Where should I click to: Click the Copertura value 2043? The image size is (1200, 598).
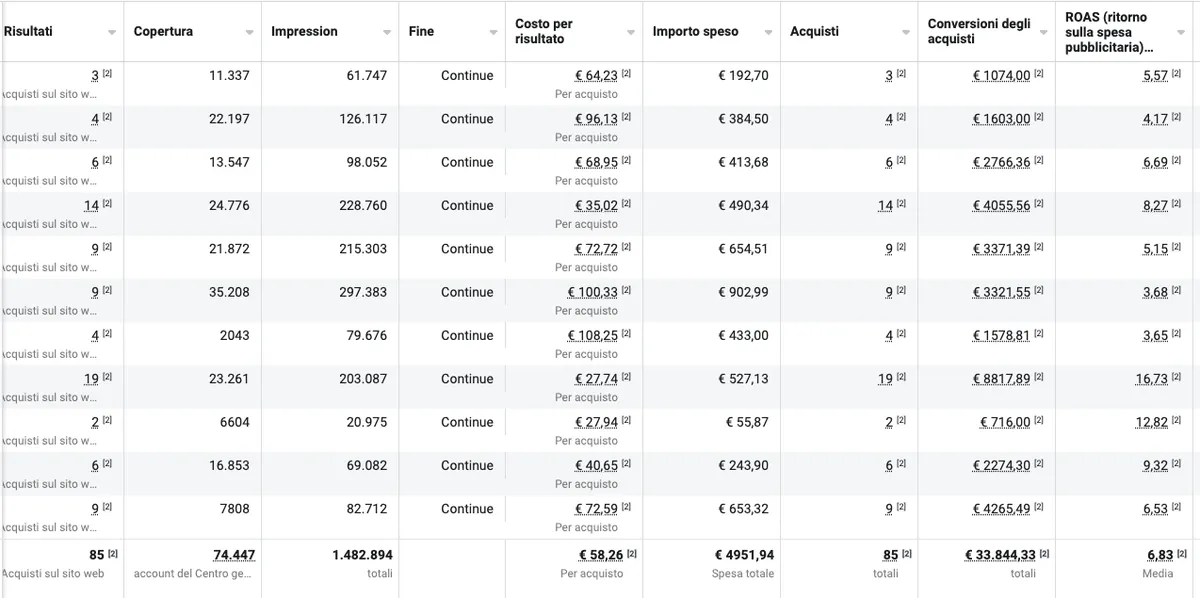point(235,336)
